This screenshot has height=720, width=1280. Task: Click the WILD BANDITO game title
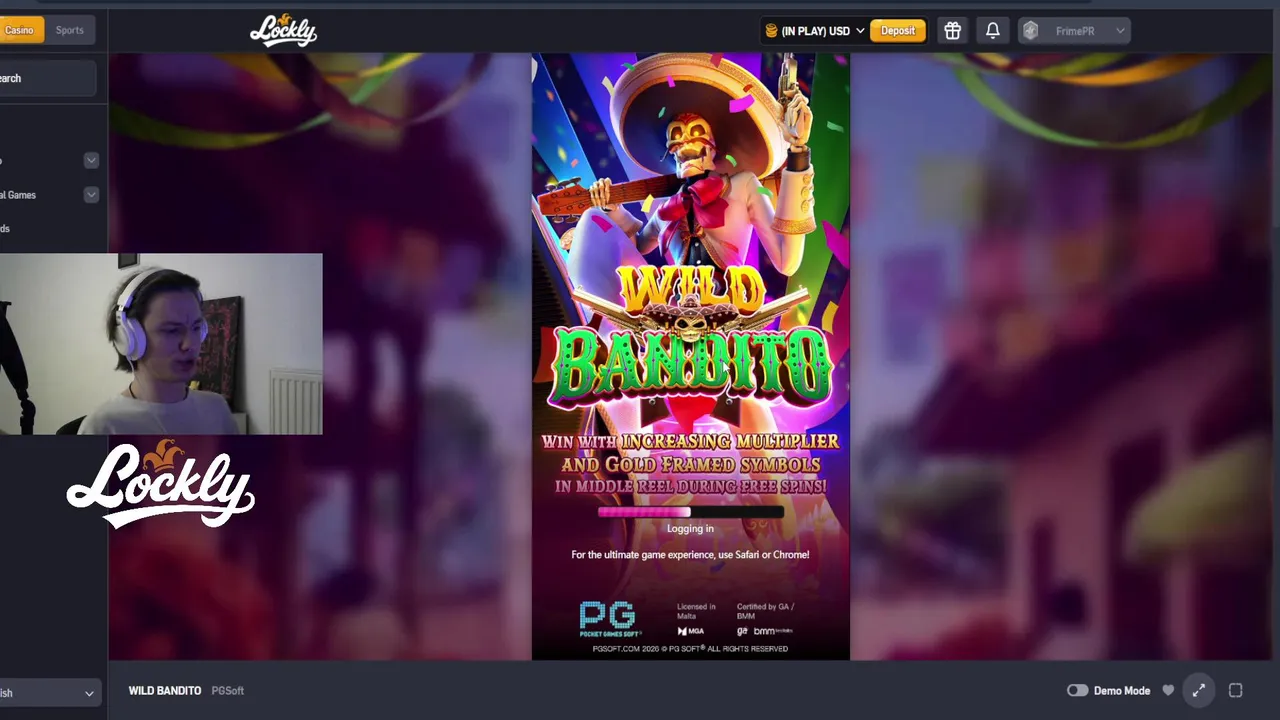pyautogui.click(x=165, y=690)
